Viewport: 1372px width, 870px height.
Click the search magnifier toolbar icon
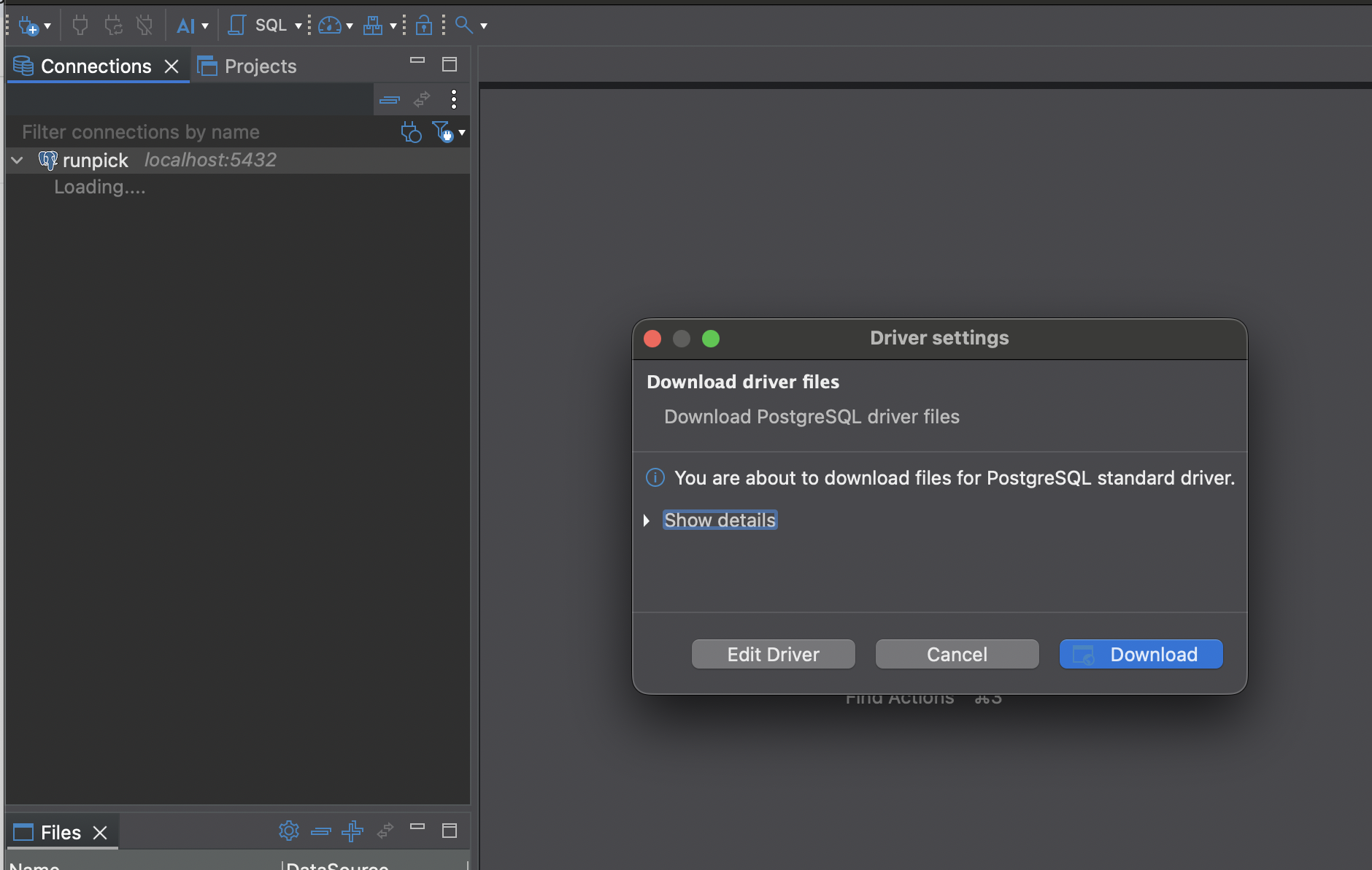coord(463,25)
